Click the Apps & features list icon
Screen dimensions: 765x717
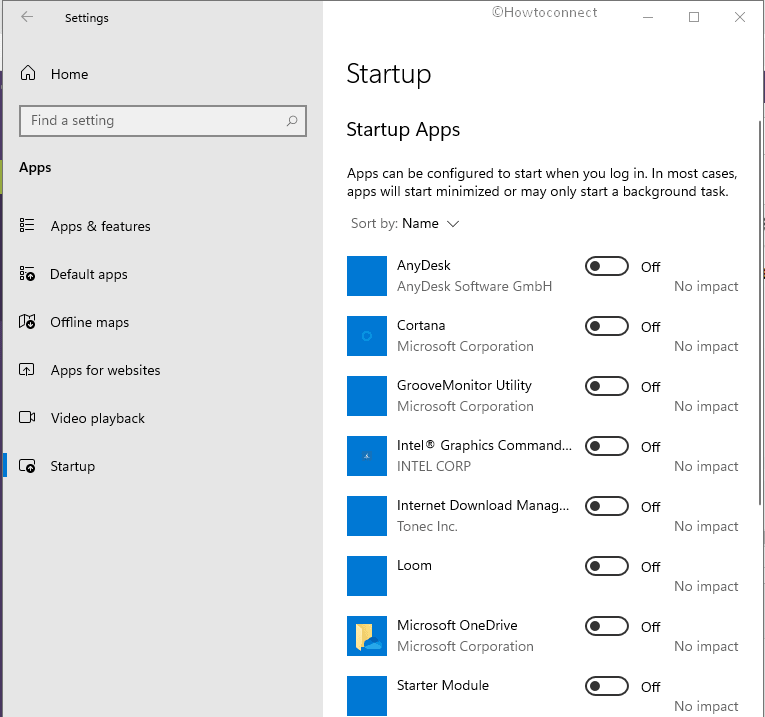click(27, 225)
